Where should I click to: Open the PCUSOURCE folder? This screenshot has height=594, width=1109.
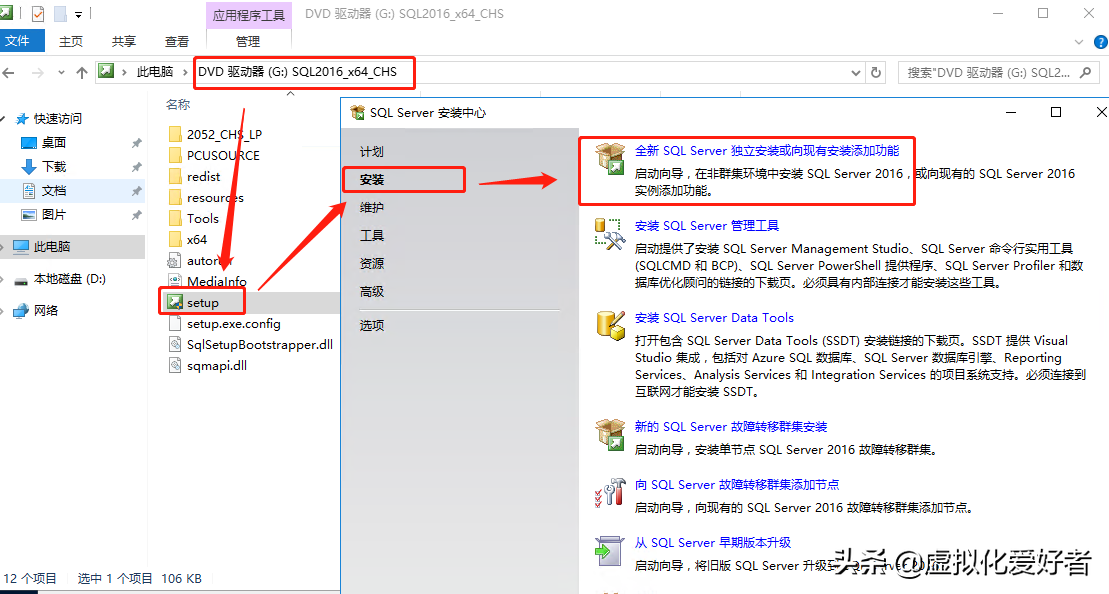tap(223, 156)
